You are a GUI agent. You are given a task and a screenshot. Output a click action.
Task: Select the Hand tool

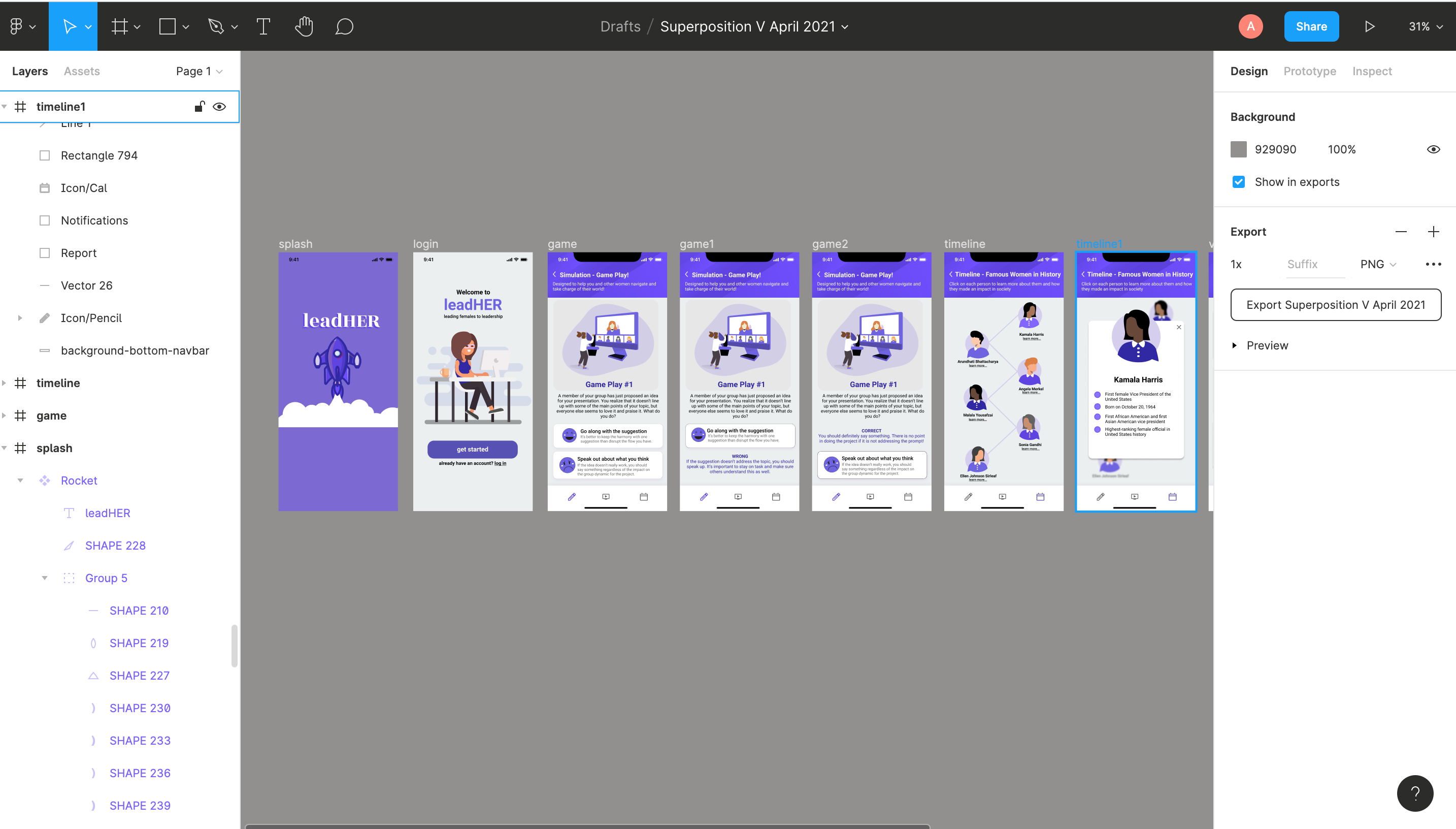[304, 26]
